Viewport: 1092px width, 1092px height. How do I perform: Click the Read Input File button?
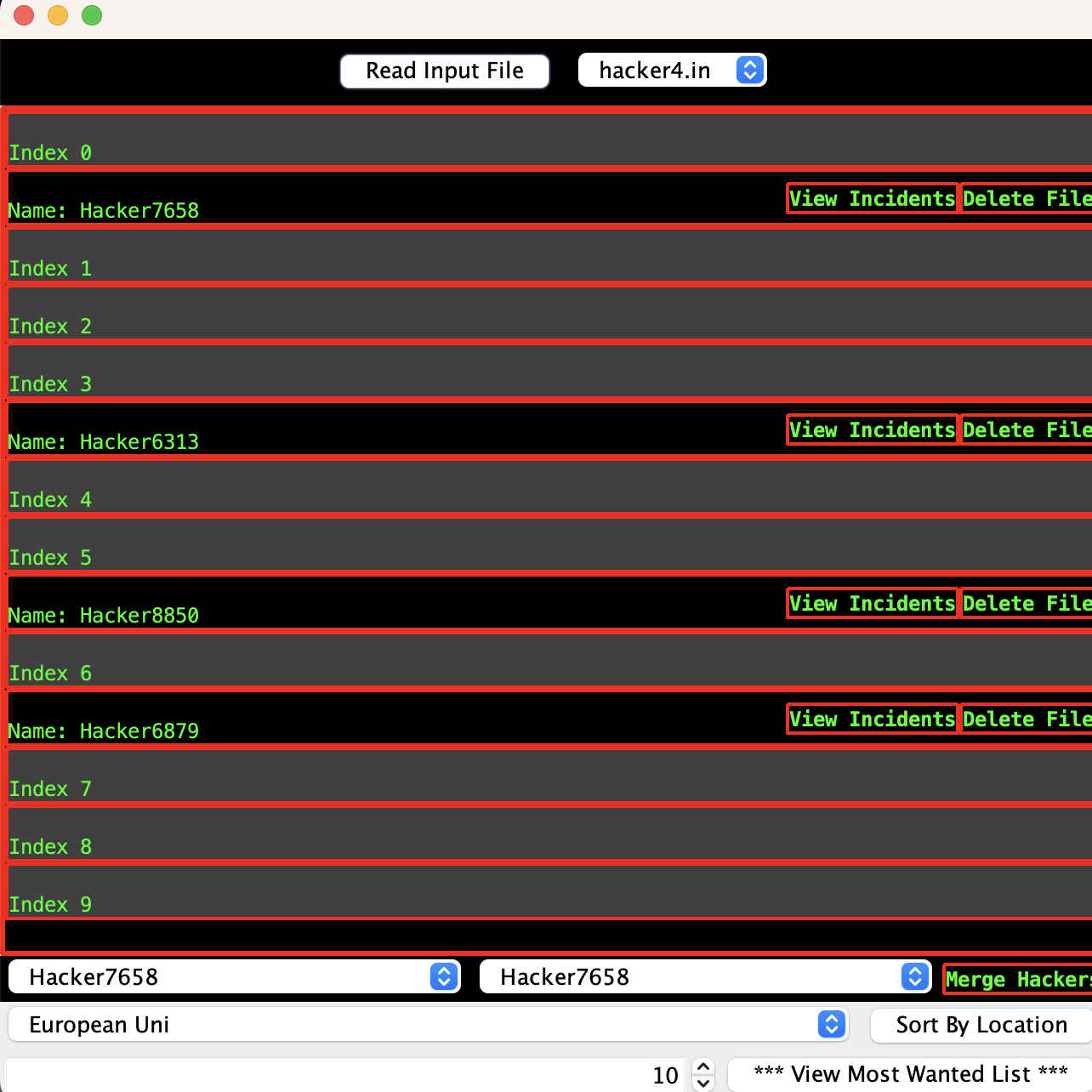click(x=445, y=71)
